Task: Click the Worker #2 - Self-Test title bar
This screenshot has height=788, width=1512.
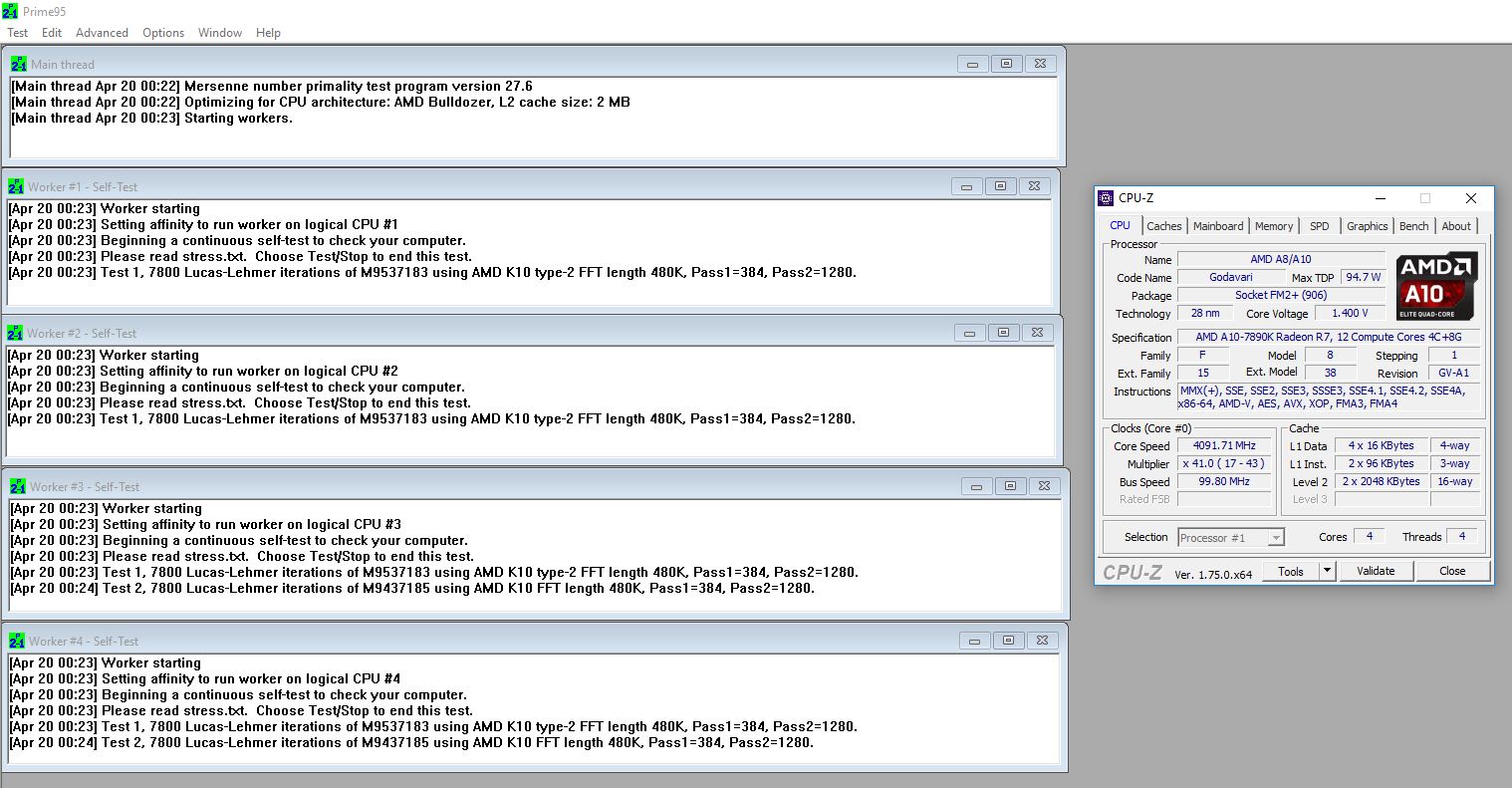Action: point(531,333)
